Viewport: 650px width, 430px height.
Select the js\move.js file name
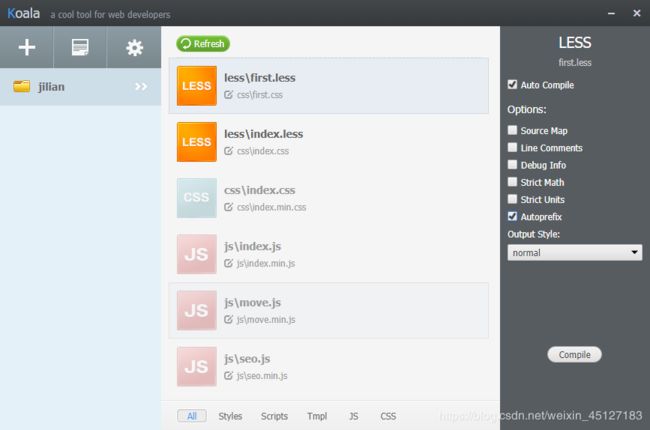(252, 302)
